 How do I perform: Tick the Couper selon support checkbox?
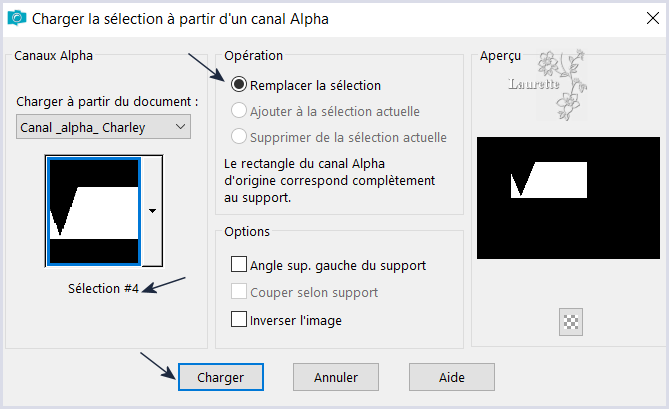coord(239,292)
